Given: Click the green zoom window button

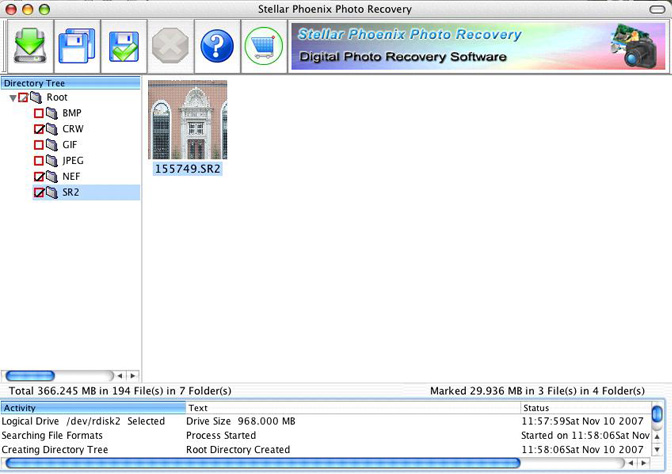Looking at the screenshot, I should click(x=44, y=9).
